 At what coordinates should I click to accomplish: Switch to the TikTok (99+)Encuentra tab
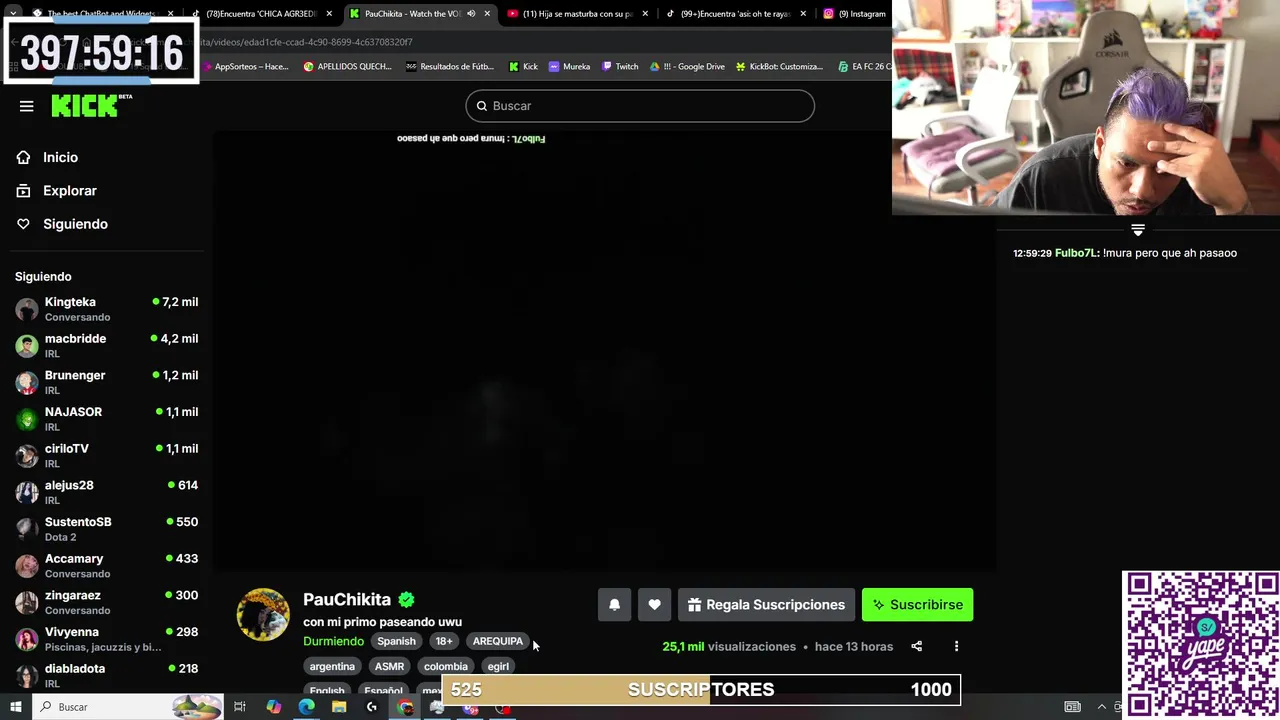[736, 14]
